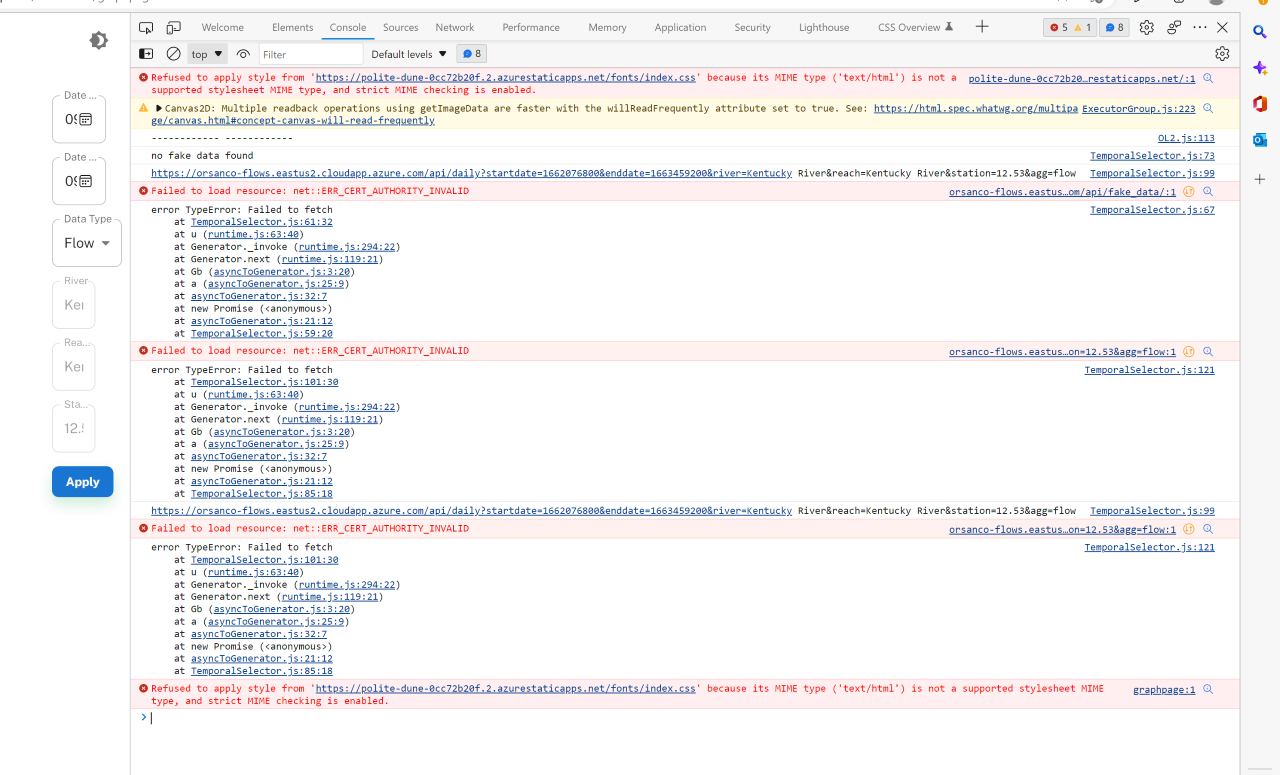Open the Memory tab
This screenshot has height=775, width=1280.
click(607, 27)
